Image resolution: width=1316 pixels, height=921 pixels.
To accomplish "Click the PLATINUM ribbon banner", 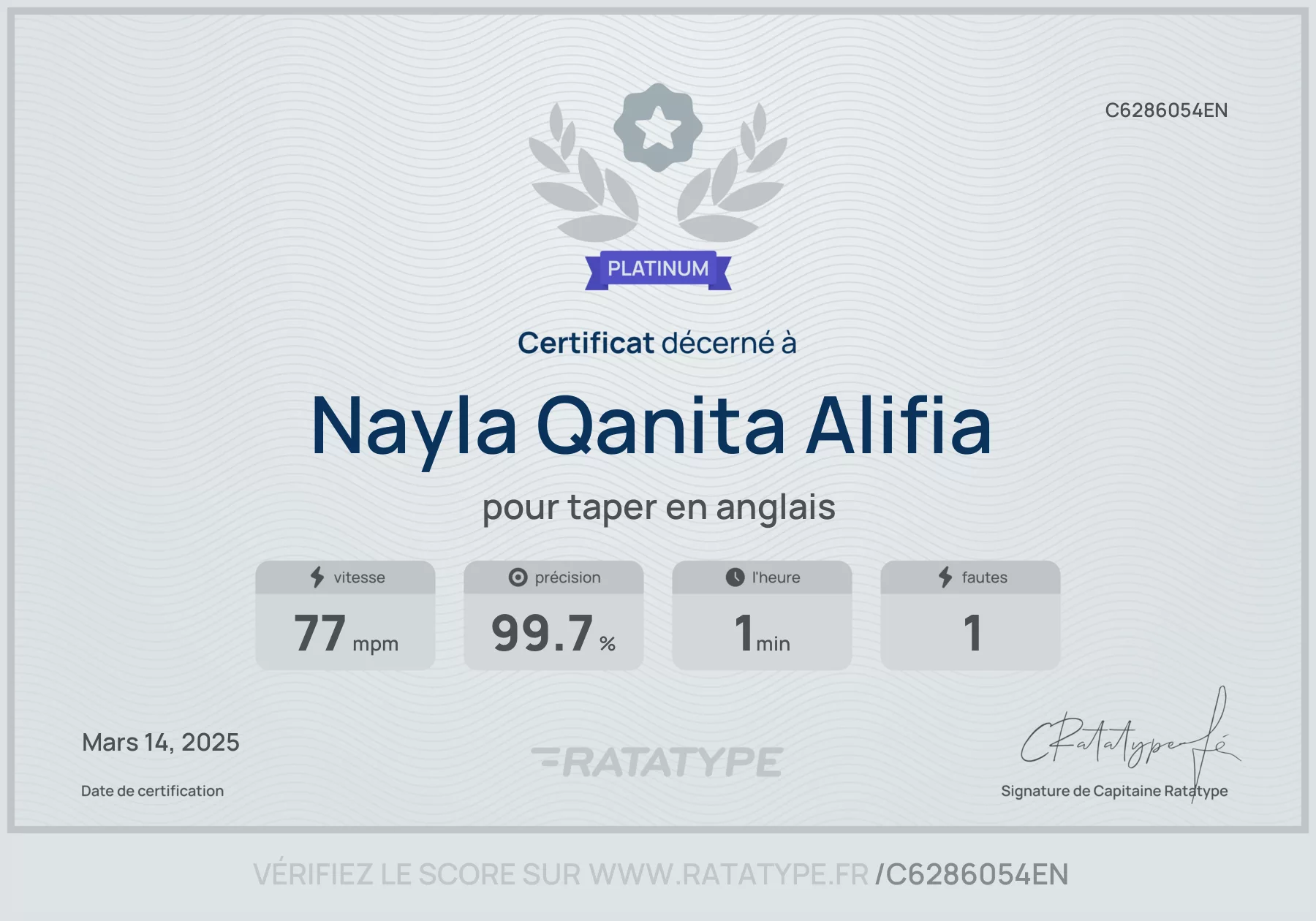I will (658, 270).
